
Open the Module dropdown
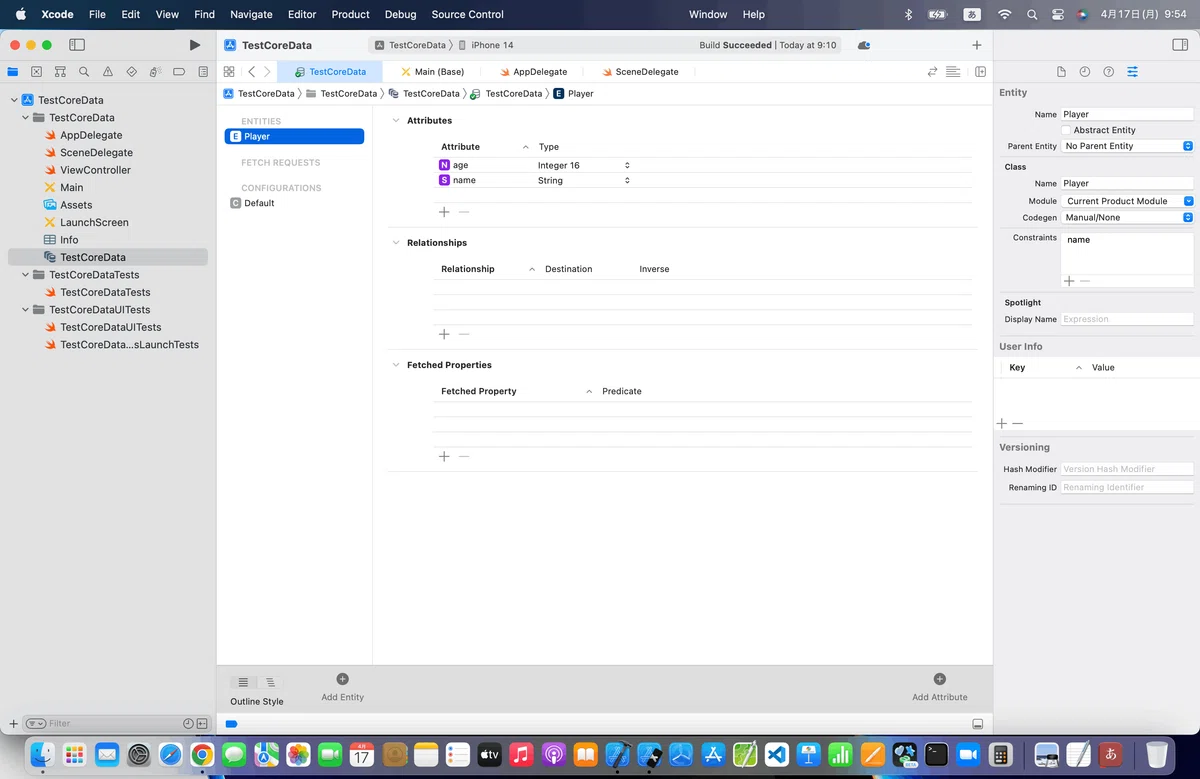[1127, 201]
